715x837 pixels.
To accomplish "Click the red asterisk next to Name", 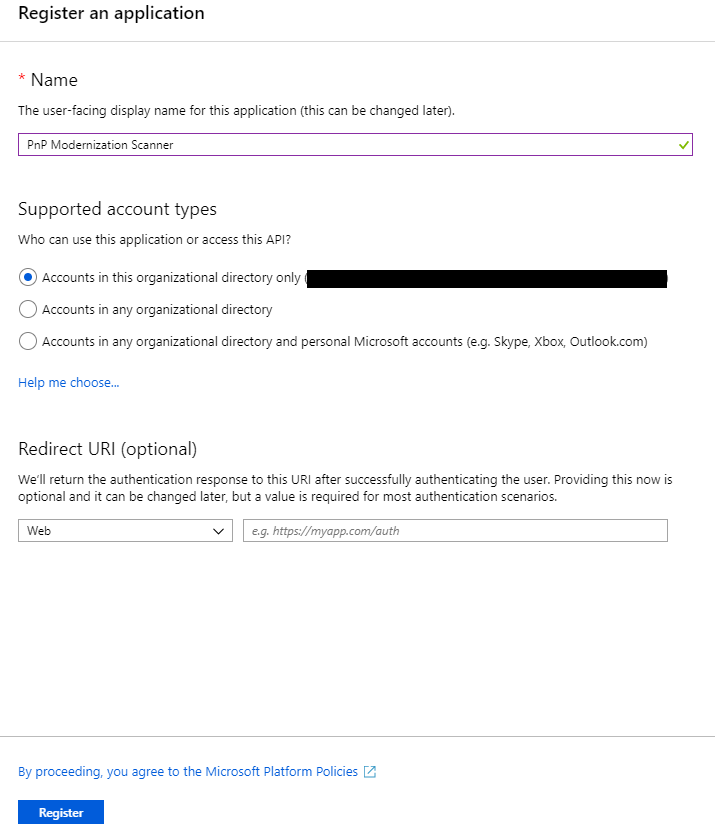I will coord(23,79).
